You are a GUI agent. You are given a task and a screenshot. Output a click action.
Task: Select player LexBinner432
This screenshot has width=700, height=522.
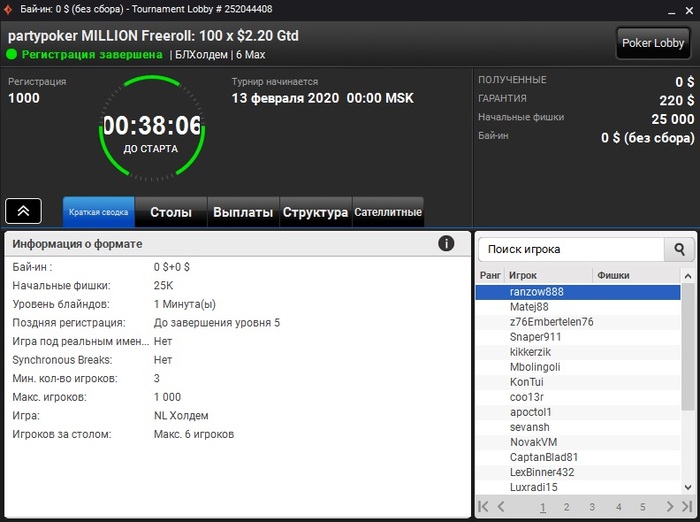point(578,472)
